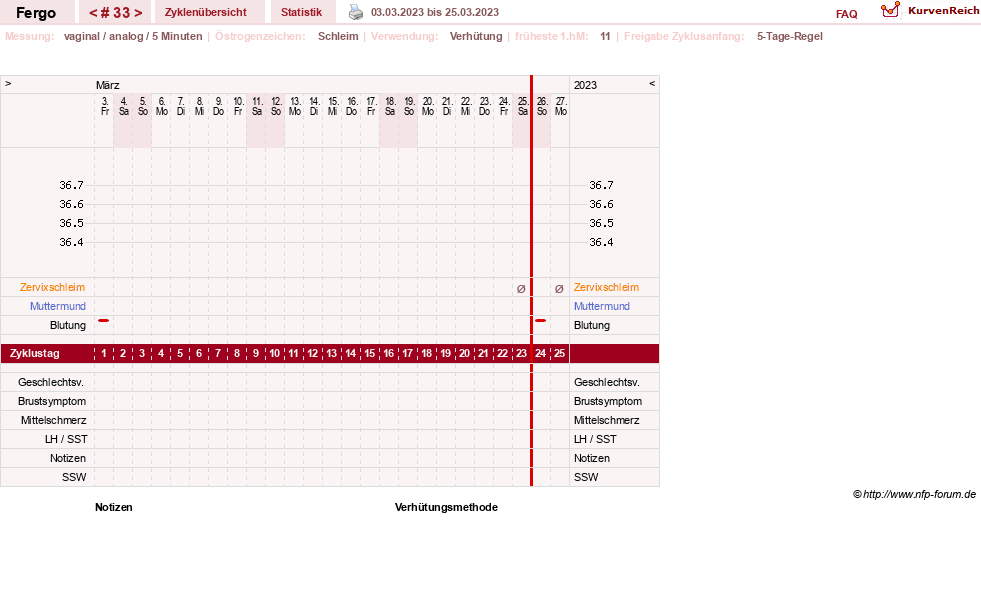The height and width of the screenshot is (606, 981).
Task: Click the right Zervixschleim label
Action: coord(606,287)
